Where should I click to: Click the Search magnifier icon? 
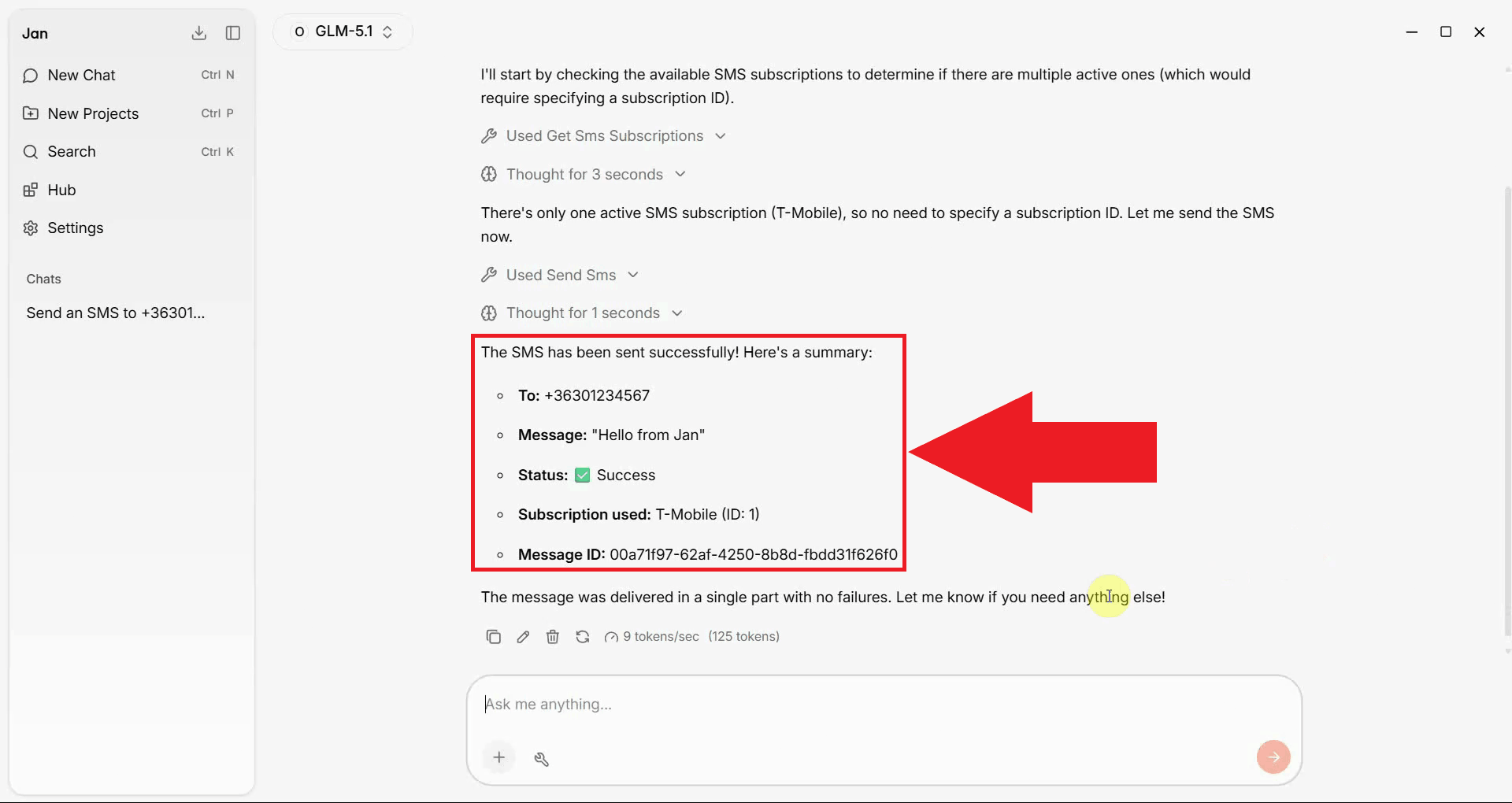coord(31,151)
